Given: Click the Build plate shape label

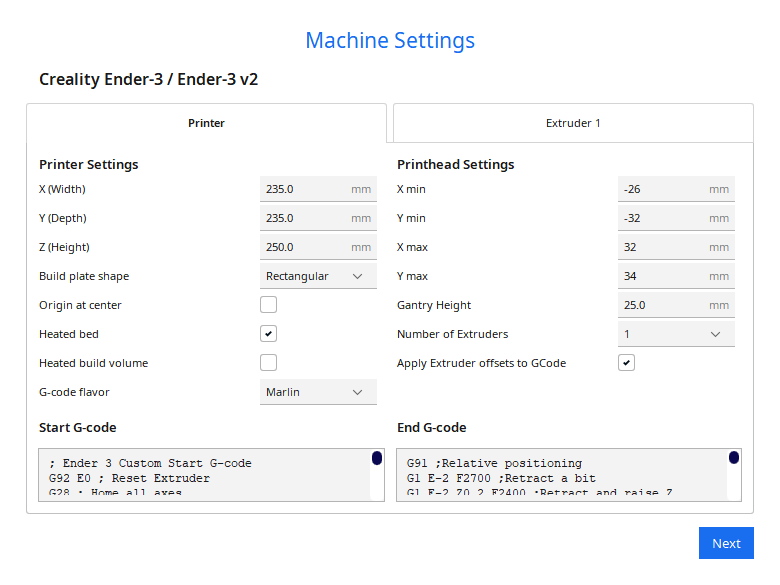Looking at the screenshot, I should click(84, 276).
